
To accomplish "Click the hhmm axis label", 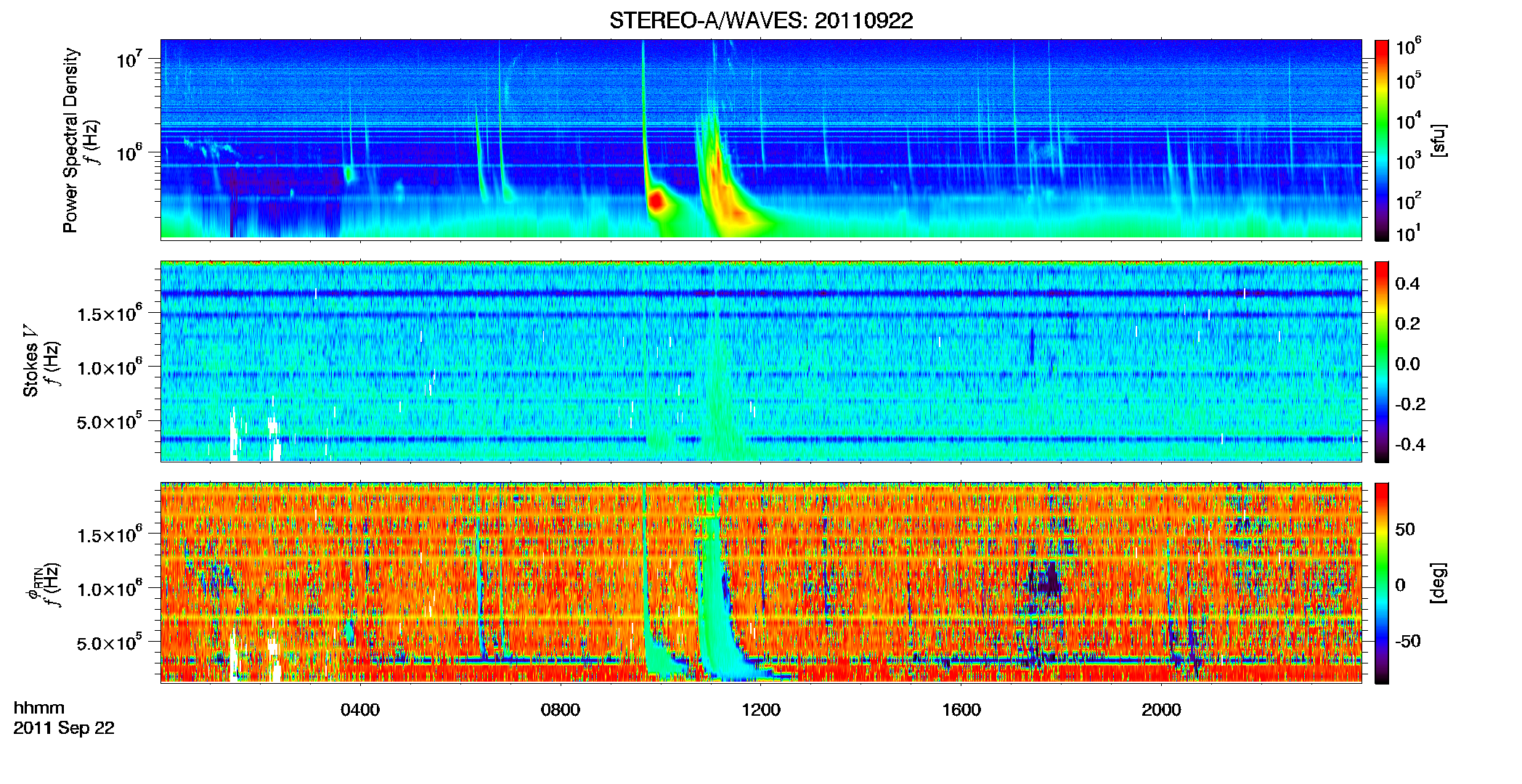I will pyautogui.click(x=39, y=709).
